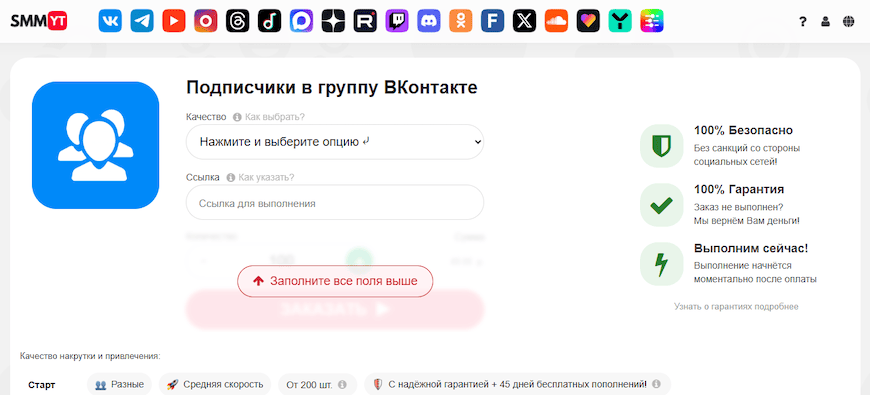Image resolution: width=870 pixels, height=395 pixels.
Task: Open the Twitch services icon
Action: 397,21
